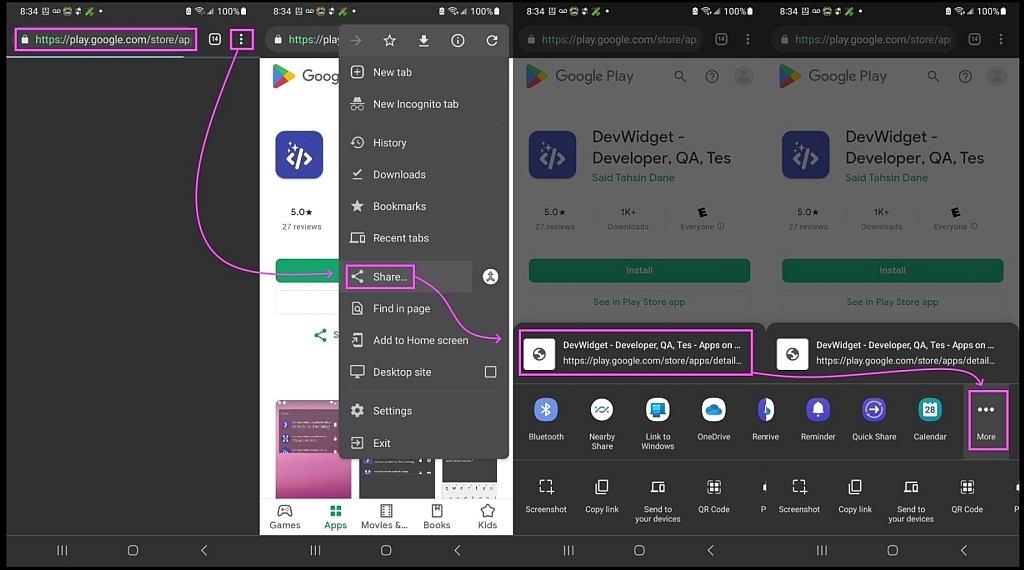Image resolution: width=1024 pixels, height=570 pixels.
Task: Open QR Code option beneath Calendar
Action: pyautogui.click(x=967, y=496)
